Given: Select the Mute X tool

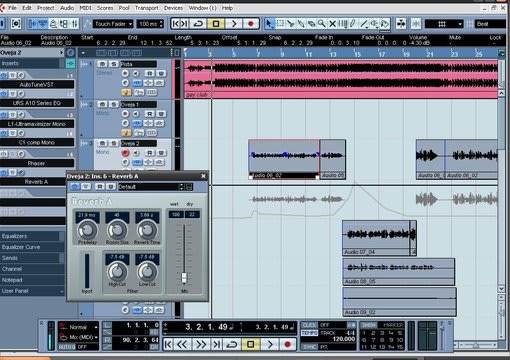Looking at the screenshot, I should (x=332, y=24).
